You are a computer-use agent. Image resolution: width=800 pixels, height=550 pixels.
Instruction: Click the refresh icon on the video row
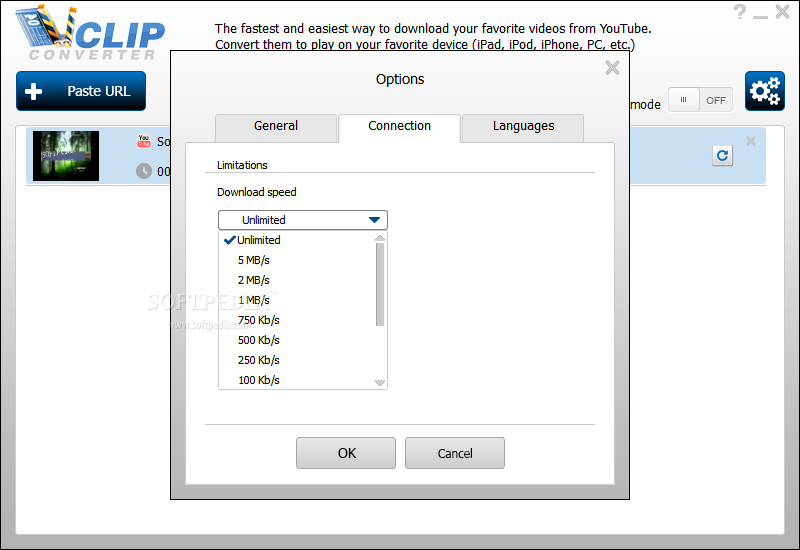(722, 156)
